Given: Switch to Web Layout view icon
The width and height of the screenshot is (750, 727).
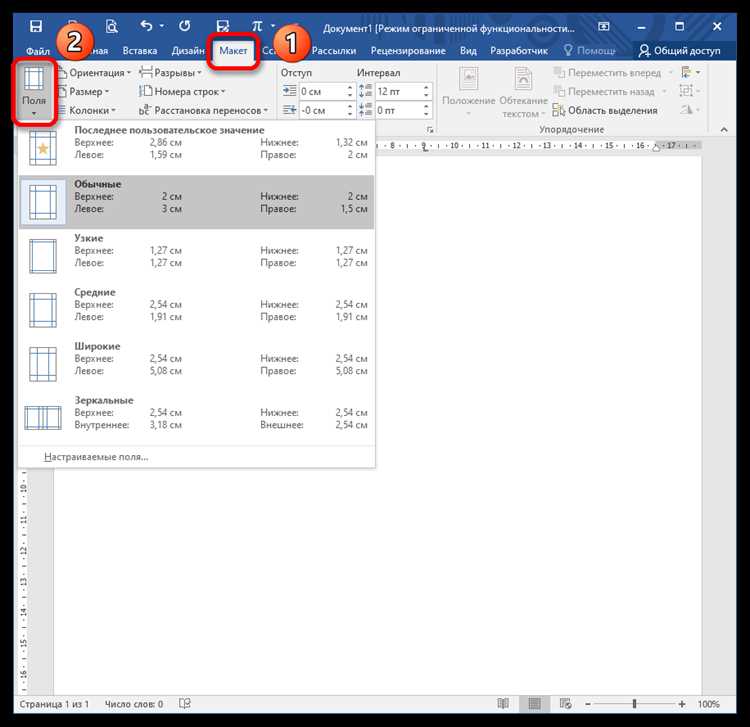Looking at the screenshot, I should tap(565, 704).
